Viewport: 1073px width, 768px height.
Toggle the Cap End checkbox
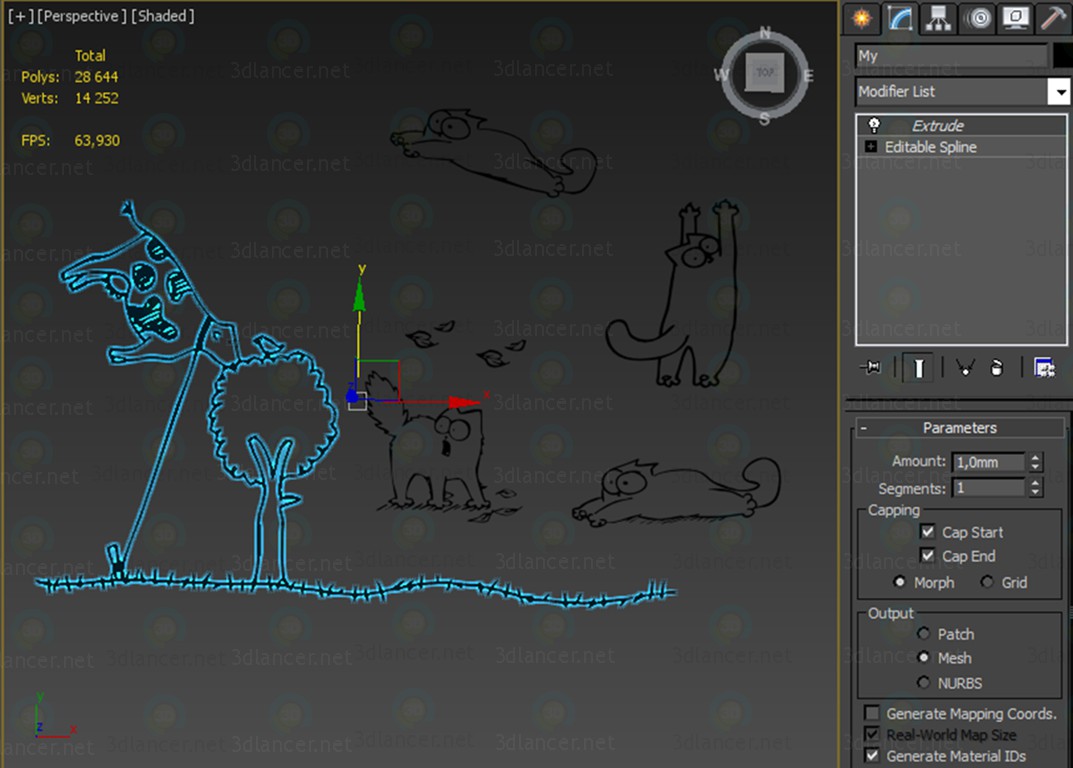[x=927, y=555]
